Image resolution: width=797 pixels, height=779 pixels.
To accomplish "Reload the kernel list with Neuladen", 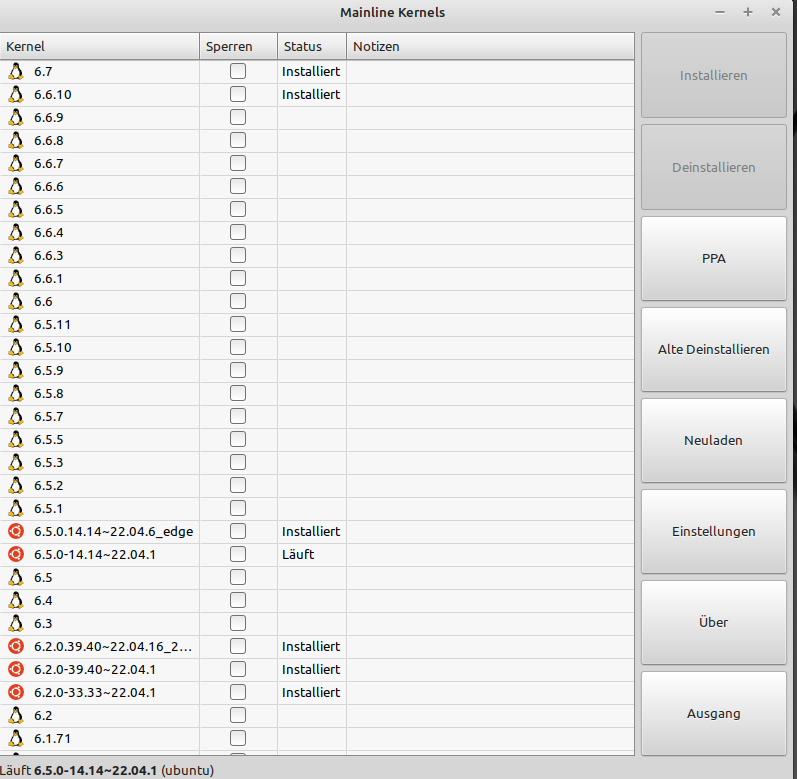I will 714,440.
